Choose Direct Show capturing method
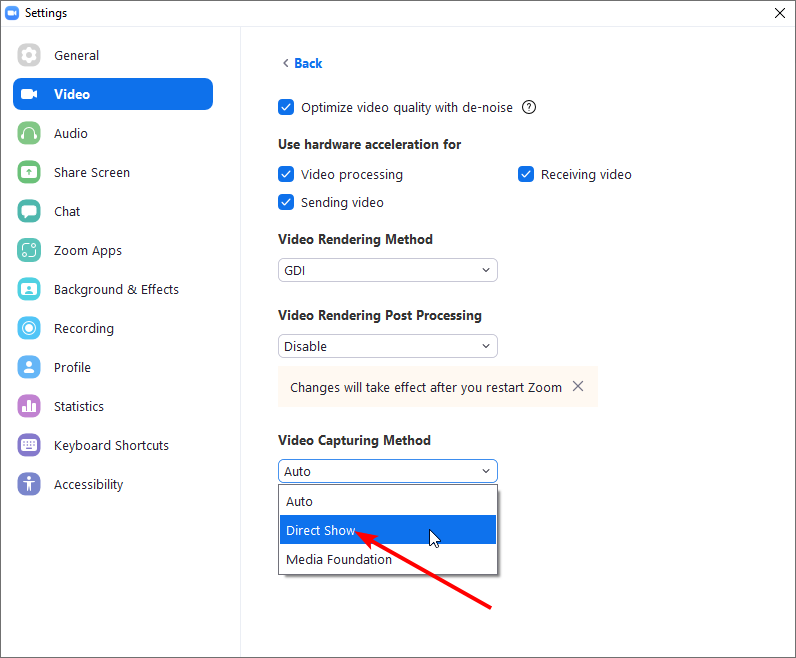Viewport: 796px width, 658px height. pyautogui.click(x=388, y=530)
